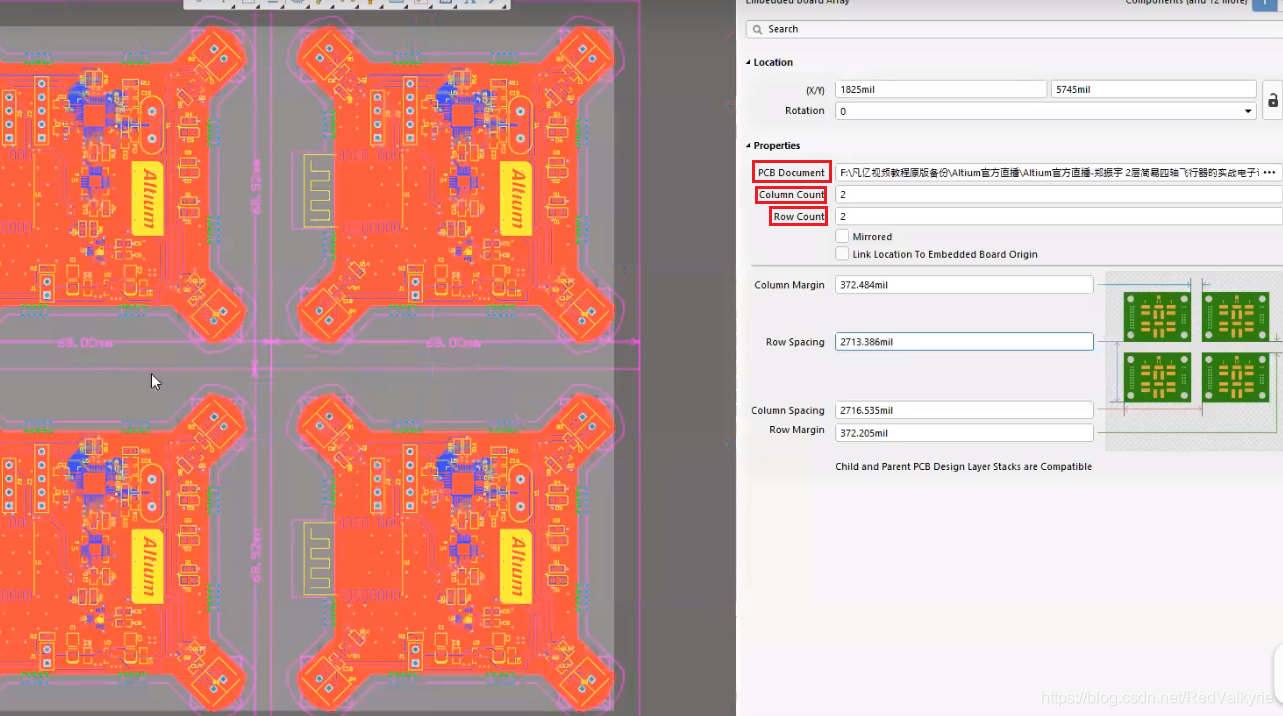The image size is (1283, 716).
Task: Click the Row Margin field 372.205mil
Action: pyautogui.click(x=964, y=432)
